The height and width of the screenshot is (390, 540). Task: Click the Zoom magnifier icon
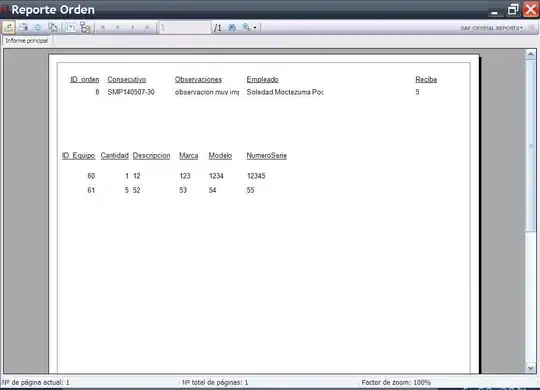pos(246,27)
